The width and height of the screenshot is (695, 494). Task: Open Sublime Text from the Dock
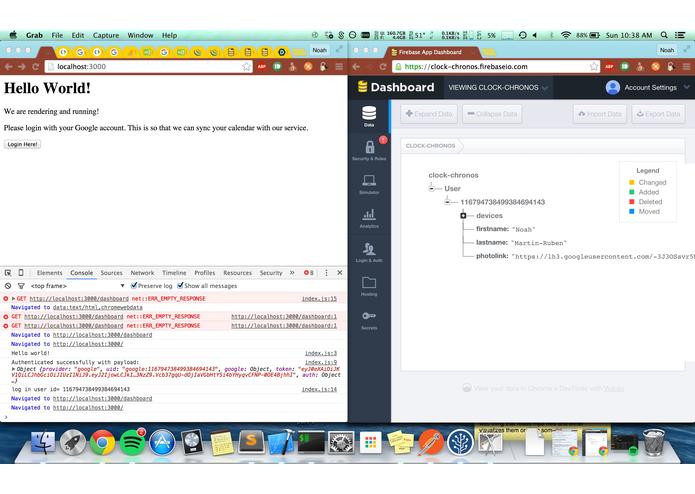tap(251, 441)
